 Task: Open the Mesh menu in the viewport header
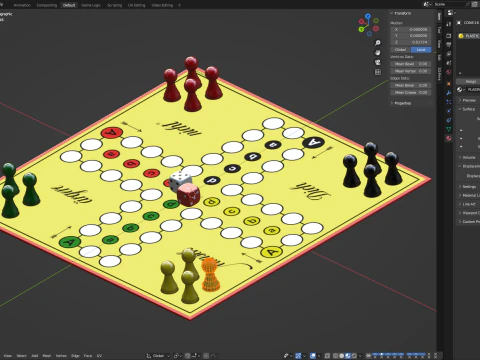[x=47, y=356]
